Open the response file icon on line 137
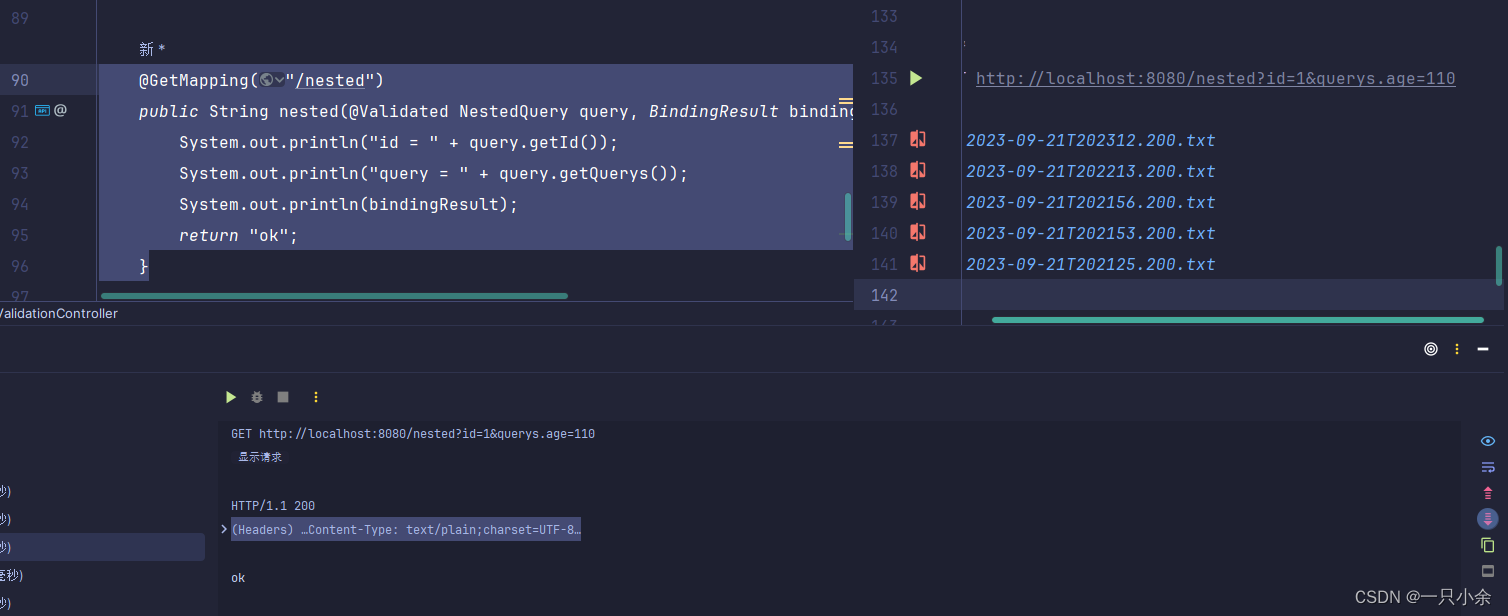This screenshot has height=616, width=1508. pos(917,140)
